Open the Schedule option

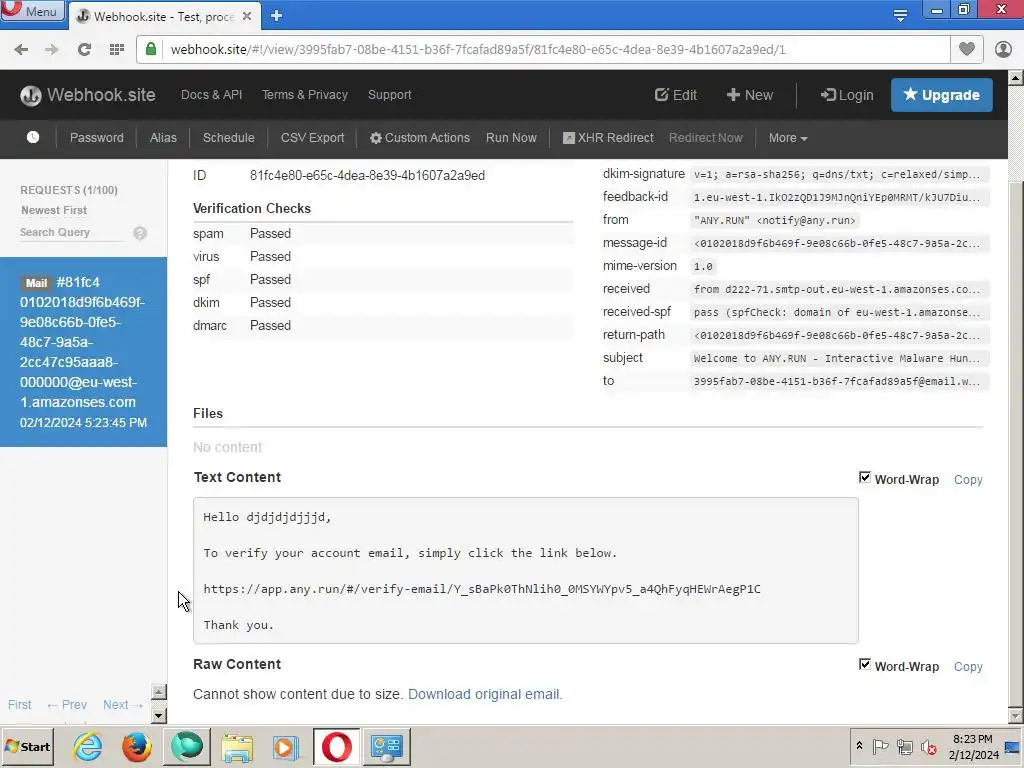(229, 138)
